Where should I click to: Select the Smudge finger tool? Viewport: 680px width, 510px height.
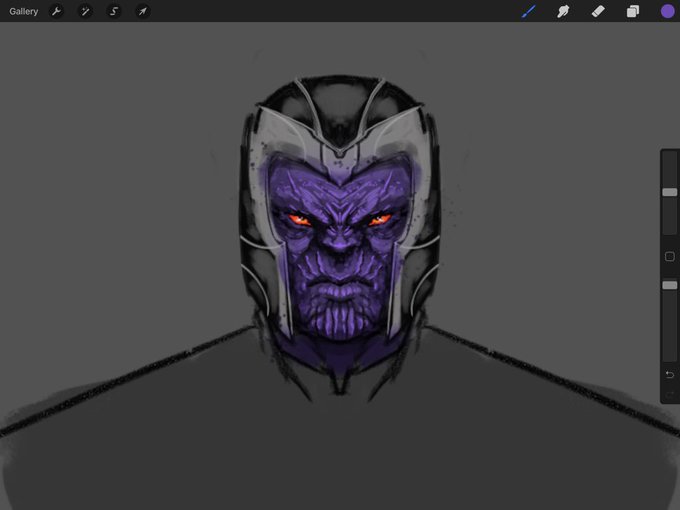click(563, 11)
